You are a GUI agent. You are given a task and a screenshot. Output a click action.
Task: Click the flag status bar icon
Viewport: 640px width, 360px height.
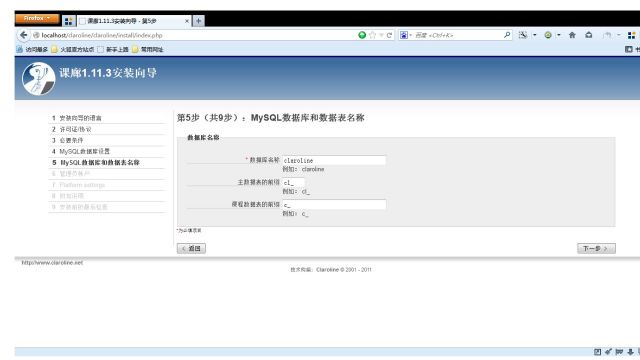point(619,351)
